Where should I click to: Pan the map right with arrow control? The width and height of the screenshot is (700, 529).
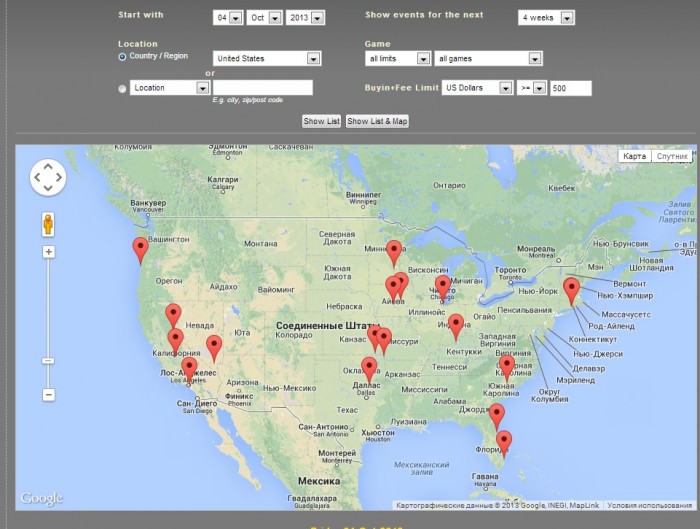[x=59, y=177]
